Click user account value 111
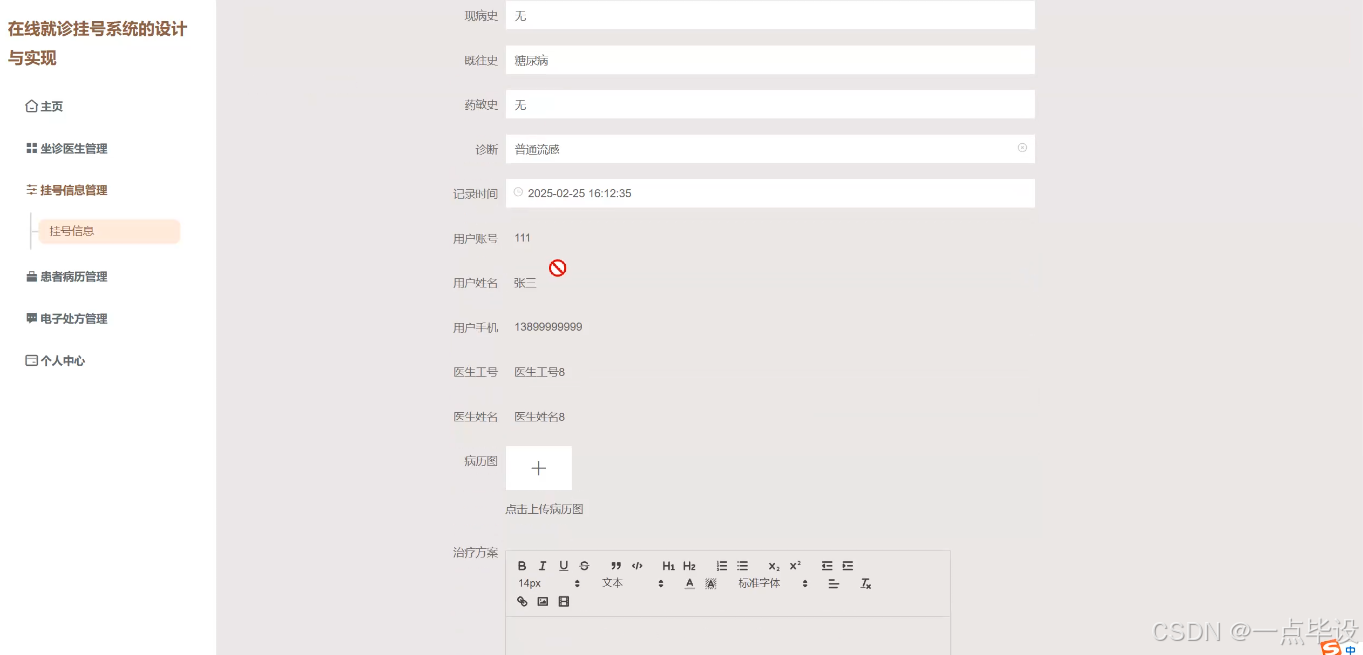 click(522, 238)
